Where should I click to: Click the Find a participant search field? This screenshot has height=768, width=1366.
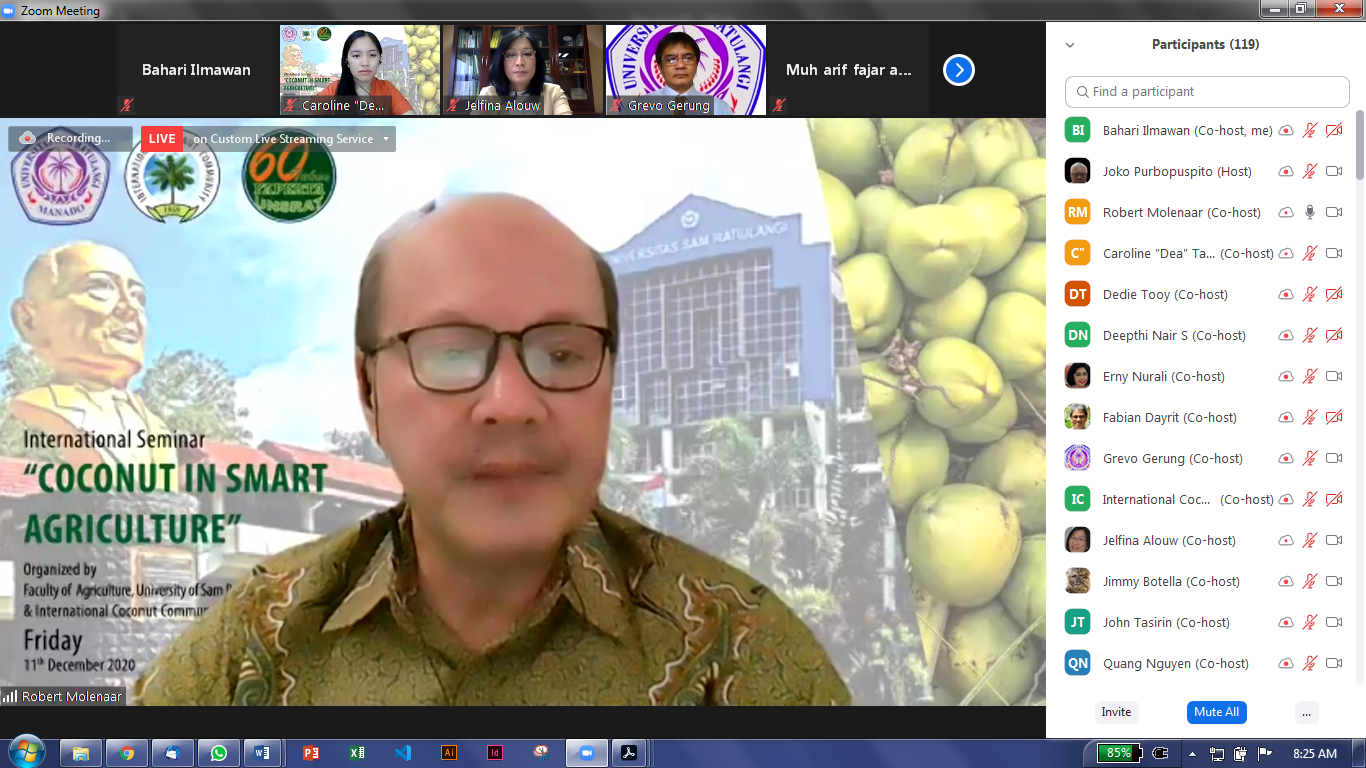[x=1207, y=91]
